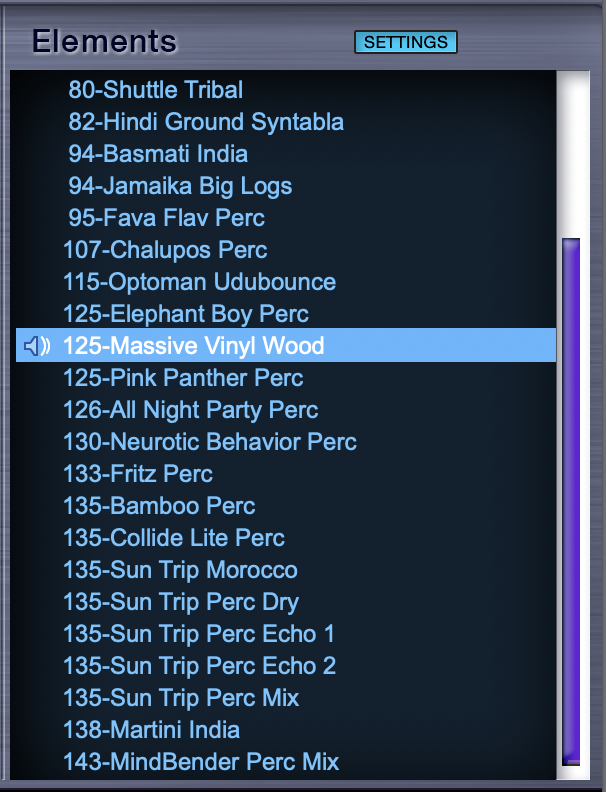Choose 94-Basmati India from the list

(x=157, y=154)
